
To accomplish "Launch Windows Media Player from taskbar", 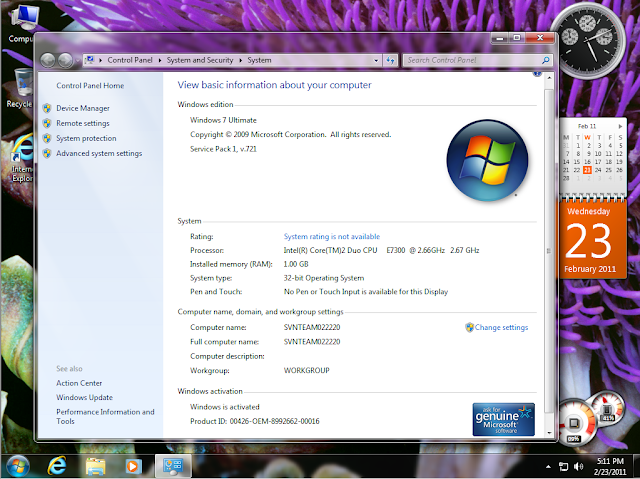I will (133, 466).
